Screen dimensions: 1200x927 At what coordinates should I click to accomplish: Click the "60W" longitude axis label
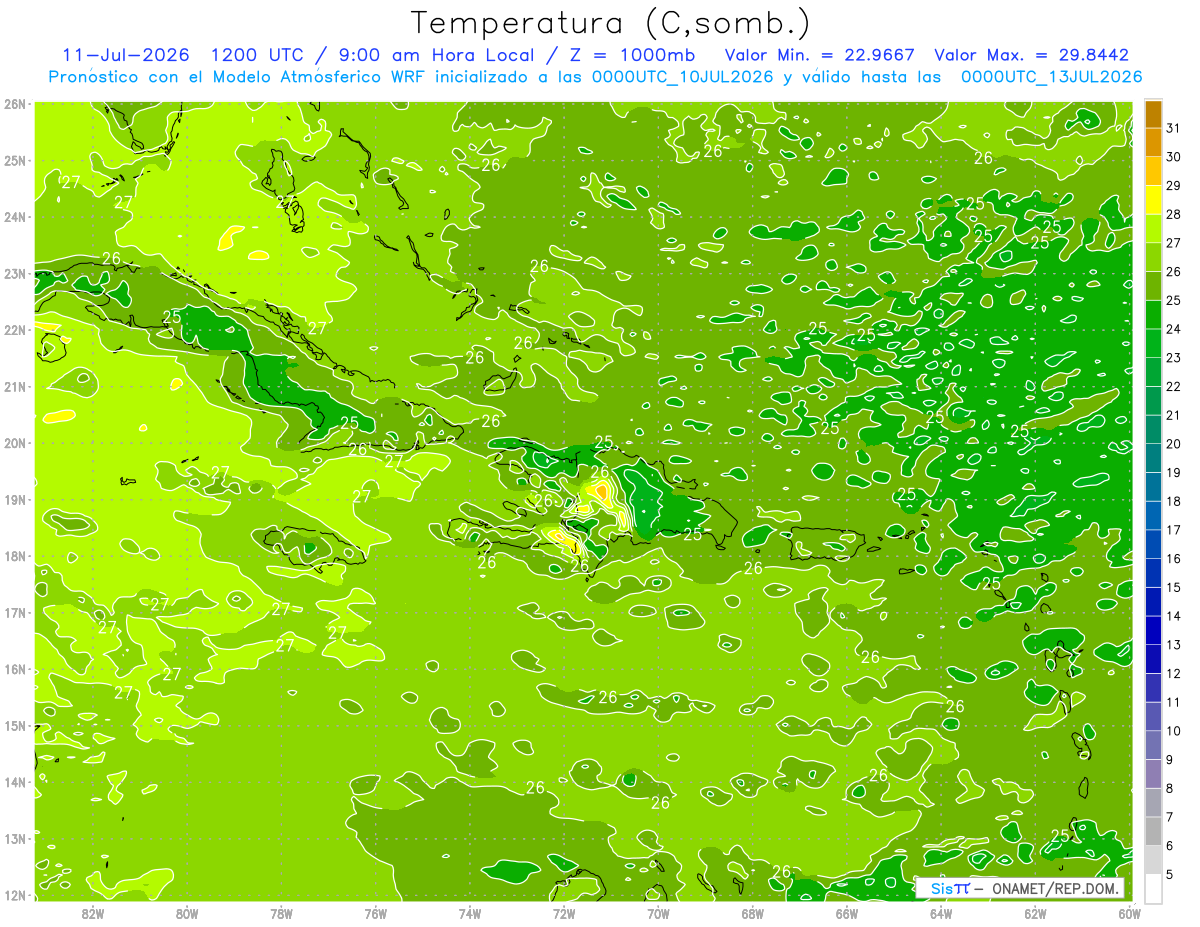click(x=1130, y=913)
